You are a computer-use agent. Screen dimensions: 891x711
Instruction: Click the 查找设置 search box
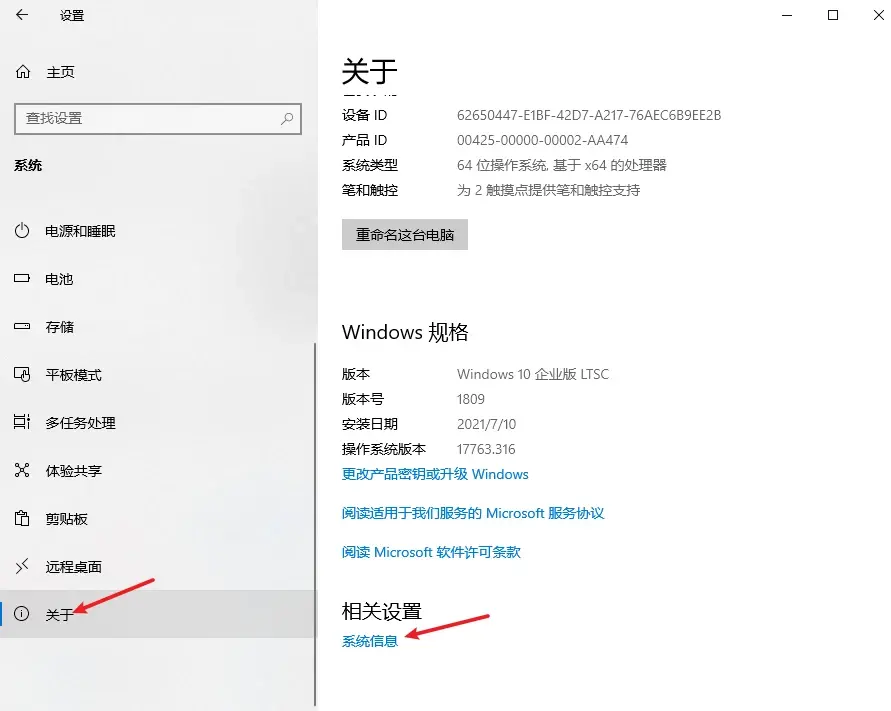[157, 119]
